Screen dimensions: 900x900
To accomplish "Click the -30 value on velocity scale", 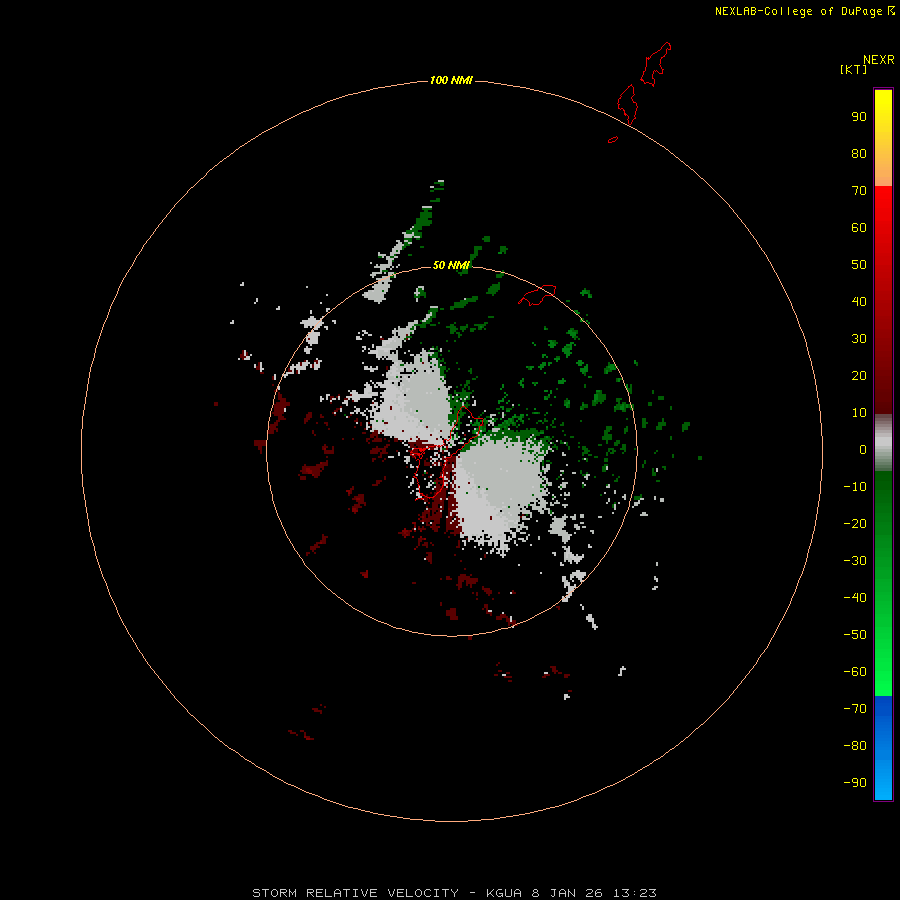I will point(855,561).
